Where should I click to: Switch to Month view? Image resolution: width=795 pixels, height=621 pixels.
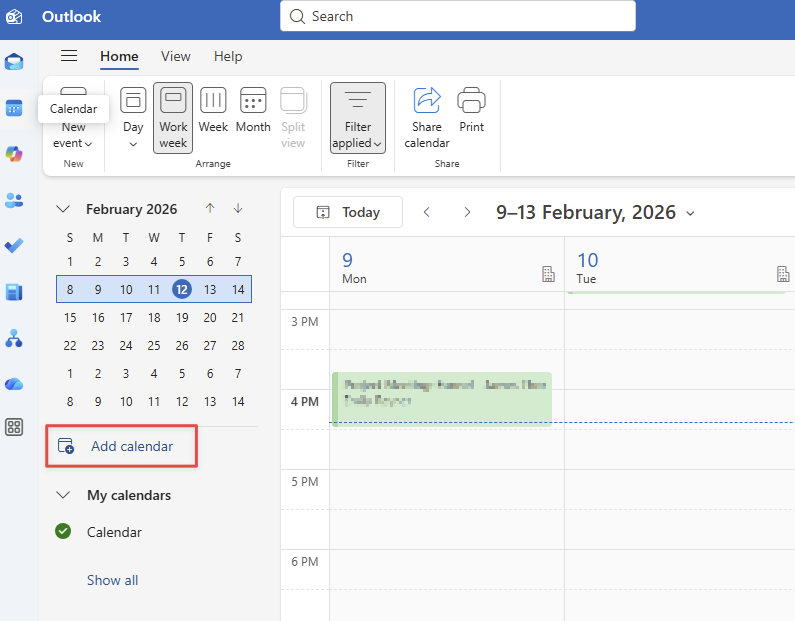253,110
